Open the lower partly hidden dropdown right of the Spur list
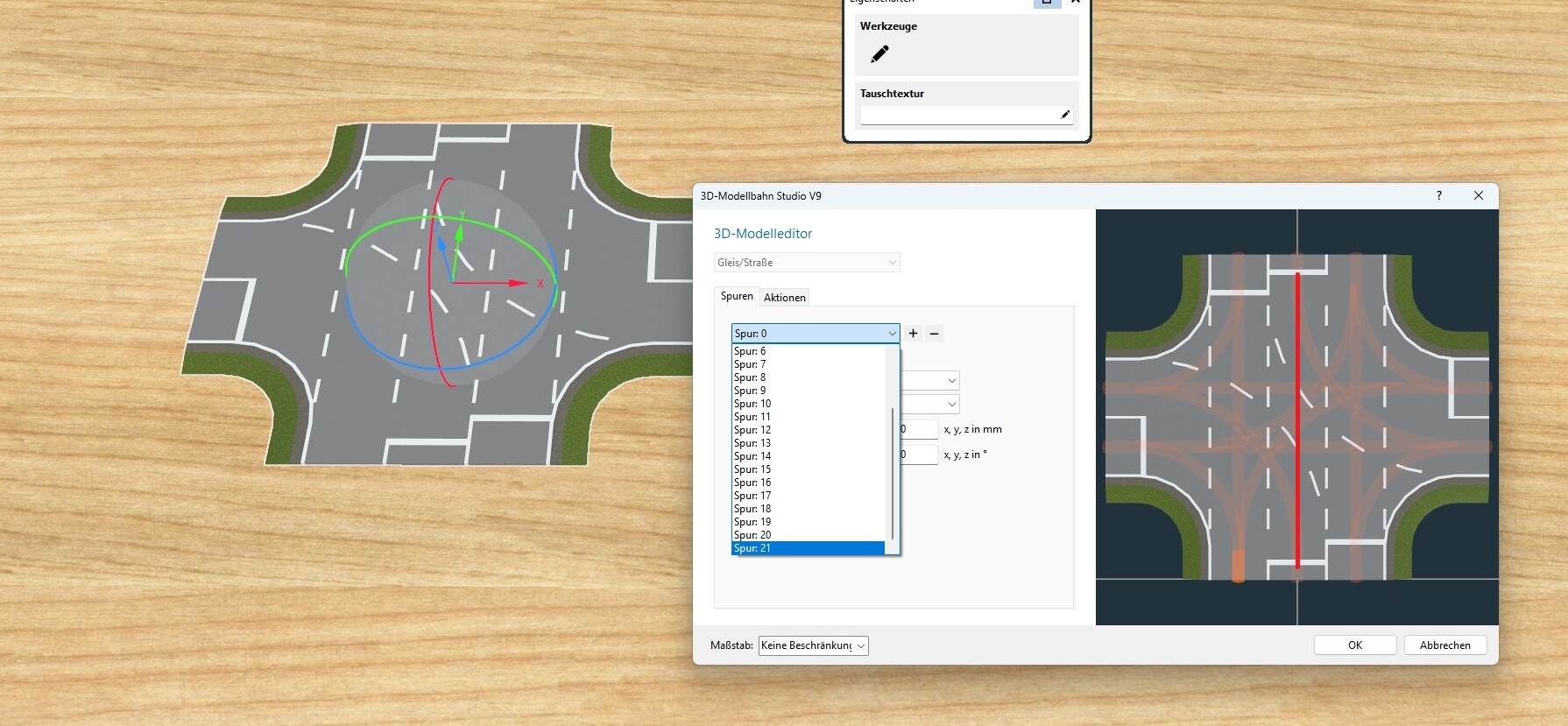 pyautogui.click(x=930, y=404)
